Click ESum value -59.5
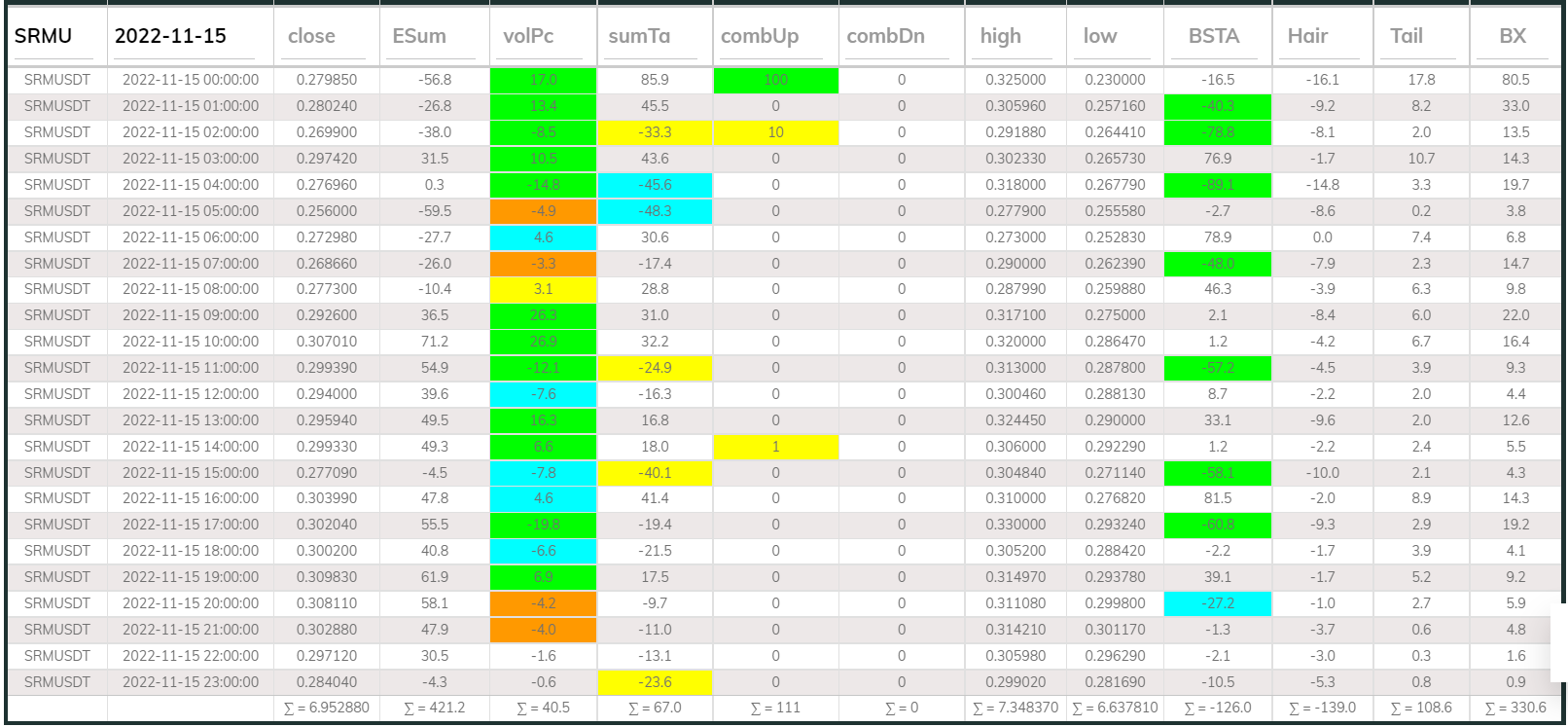Image resolution: width=1568 pixels, height=727 pixels. point(435,211)
